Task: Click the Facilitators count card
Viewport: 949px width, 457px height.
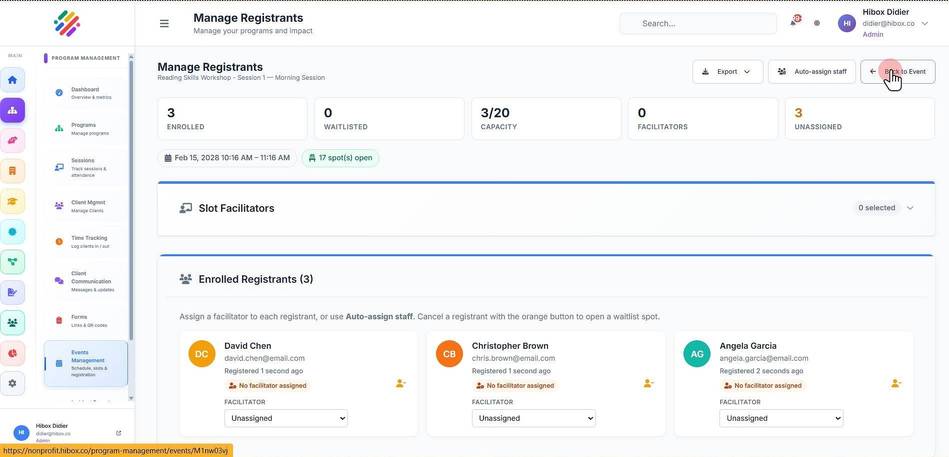Action: pos(703,119)
